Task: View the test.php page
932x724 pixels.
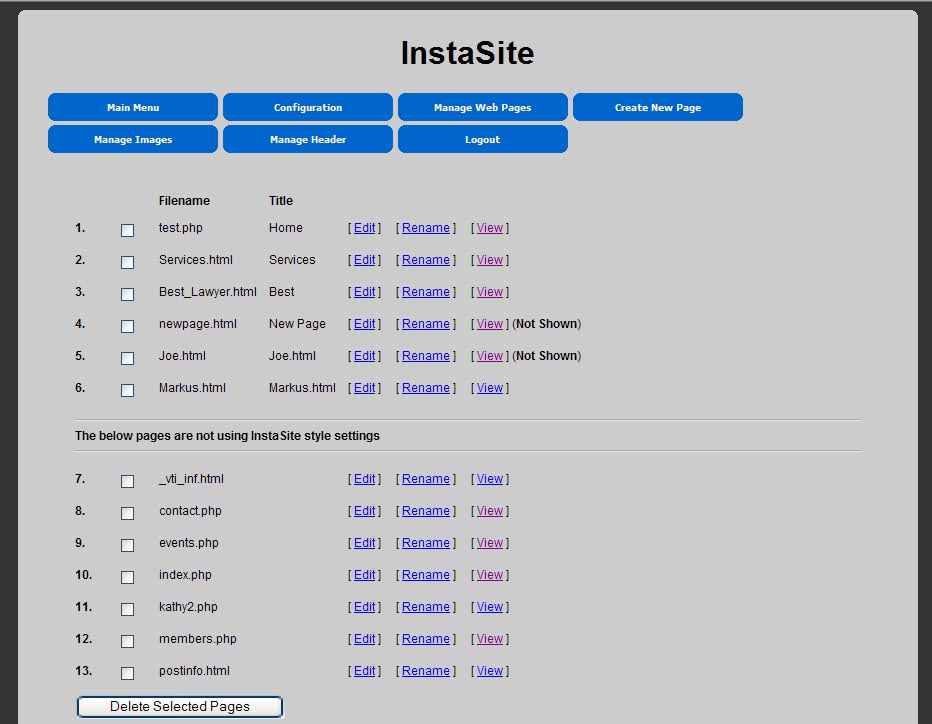Action: point(490,228)
